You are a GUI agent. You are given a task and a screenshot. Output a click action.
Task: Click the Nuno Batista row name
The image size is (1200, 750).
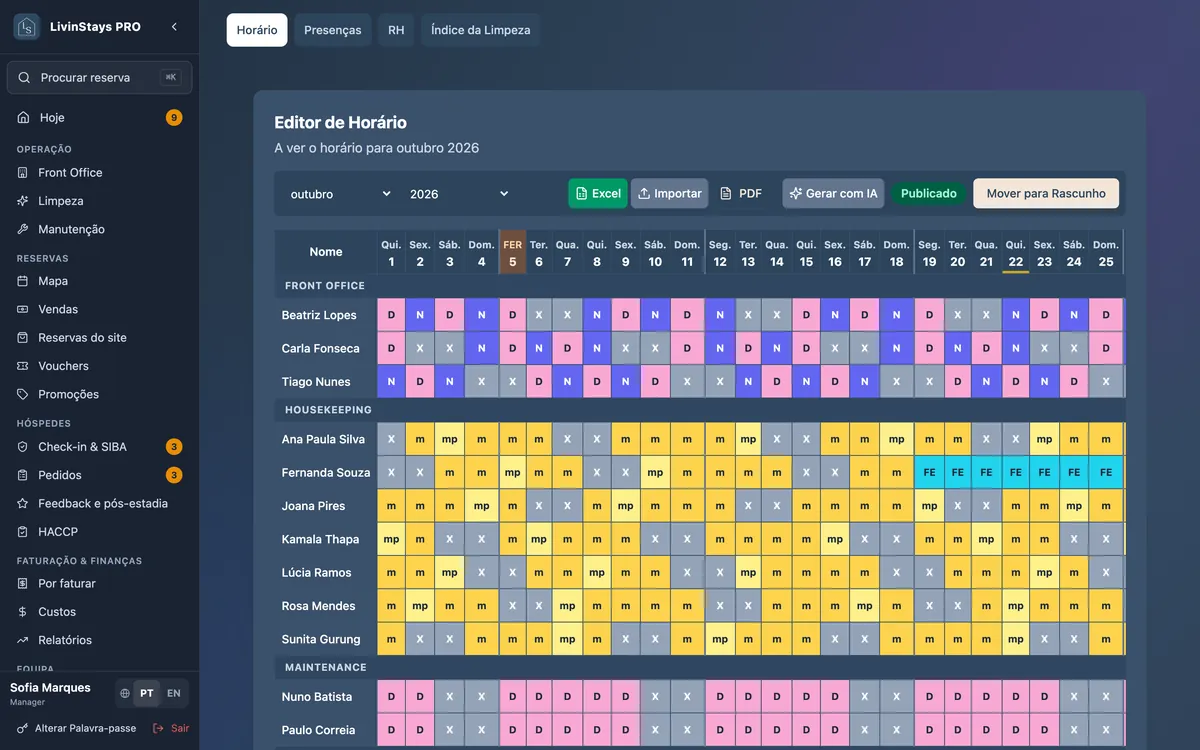pyautogui.click(x=317, y=697)
